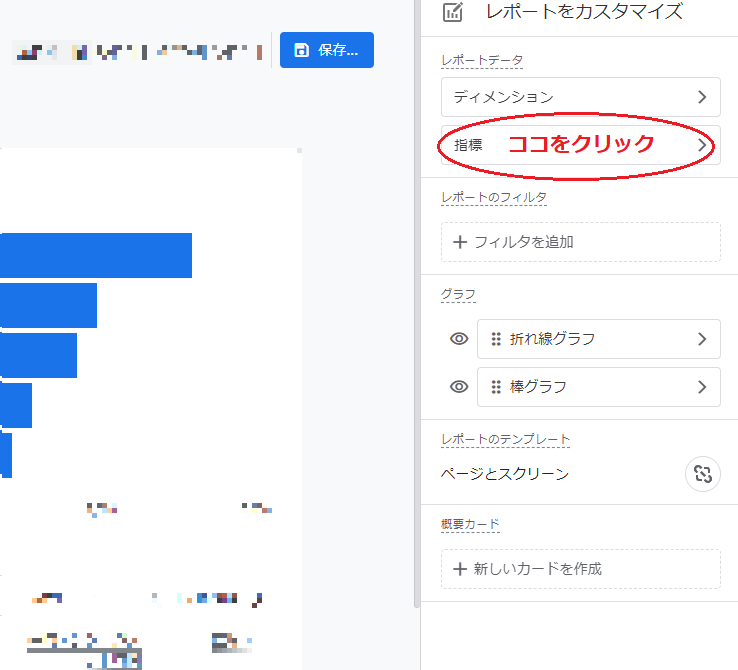Image resolution: width=738 pixels, height=670 pixels.
Task: Toggle visibility eye for 折れ線グラフ
Action: pos(459,339)
